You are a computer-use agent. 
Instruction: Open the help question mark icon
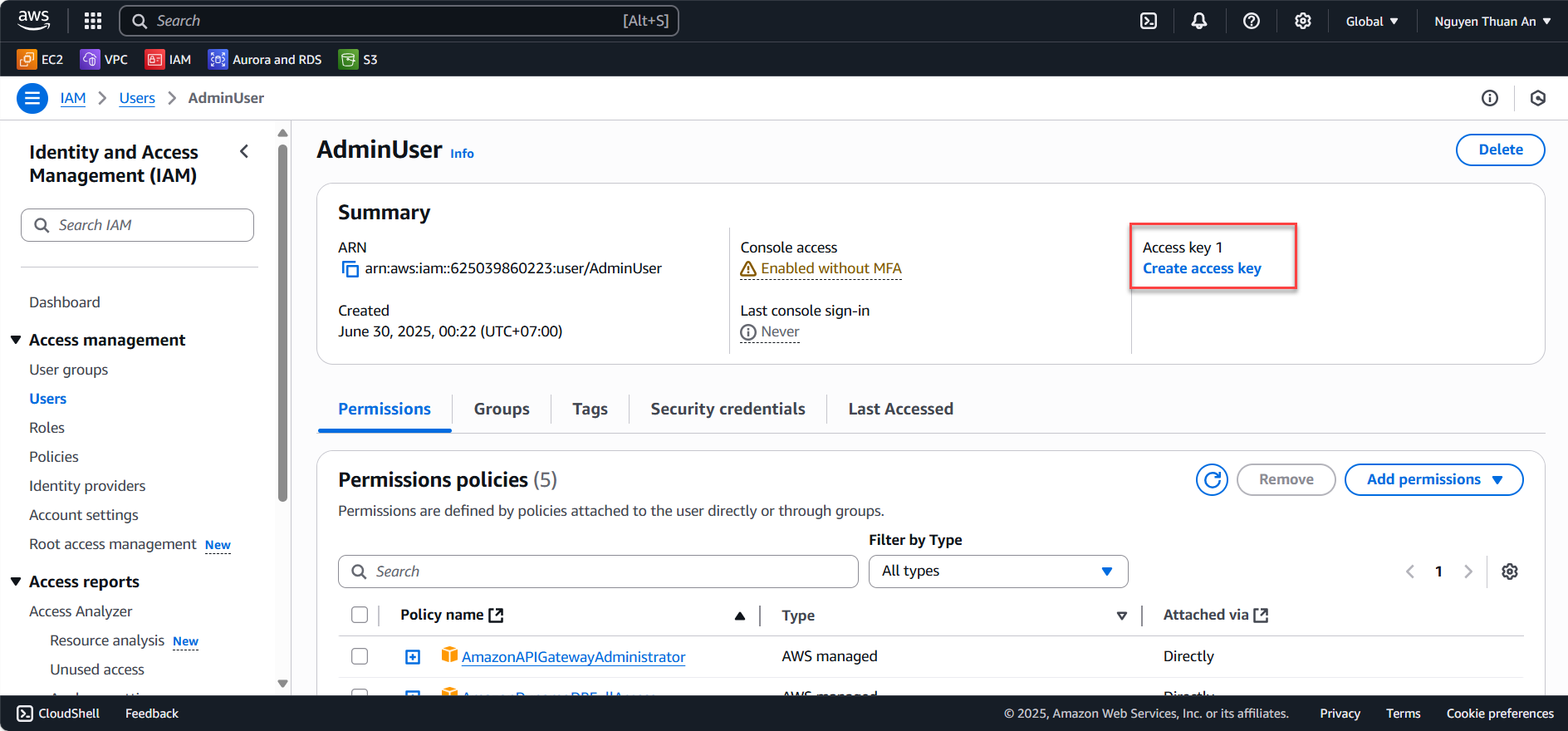(1252, 21)
